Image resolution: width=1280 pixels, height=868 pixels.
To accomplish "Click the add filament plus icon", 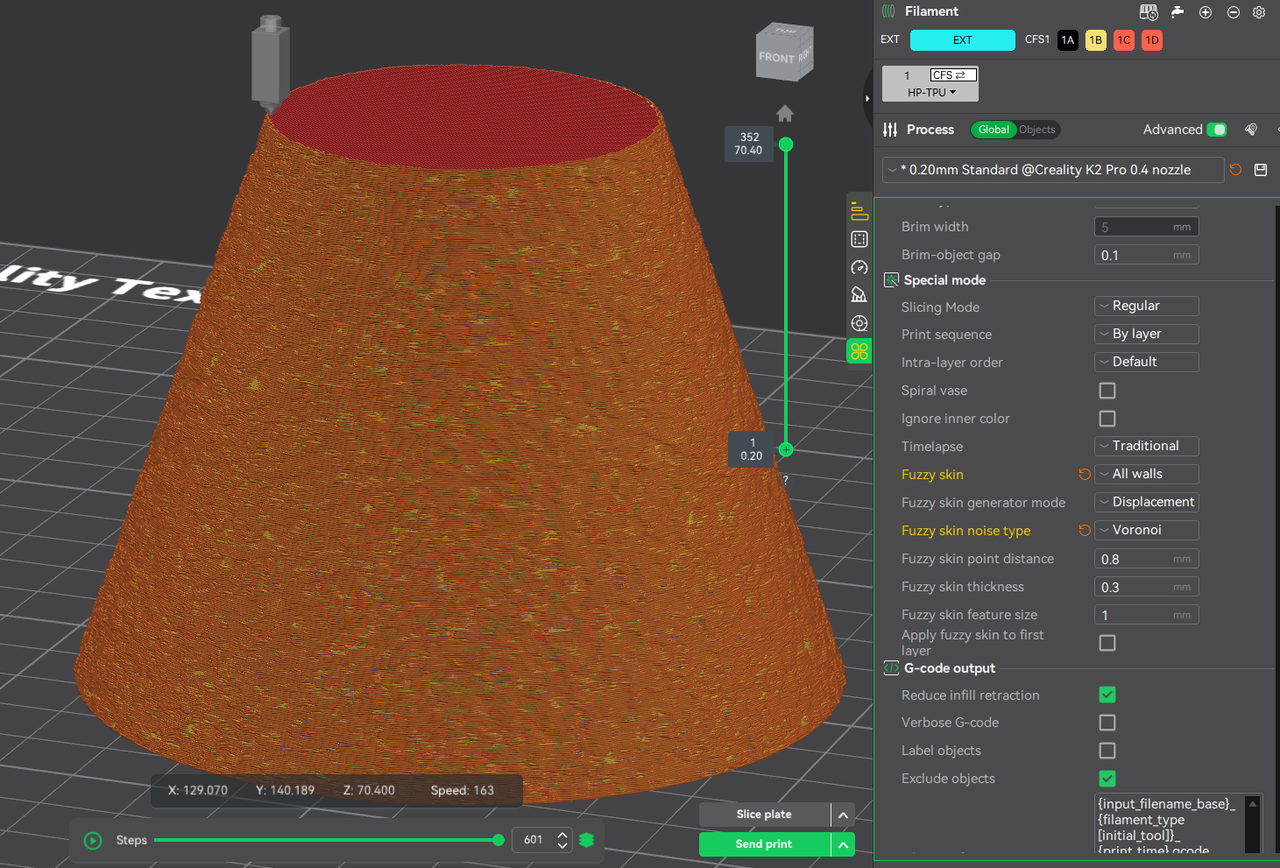I will [1205, 12].
